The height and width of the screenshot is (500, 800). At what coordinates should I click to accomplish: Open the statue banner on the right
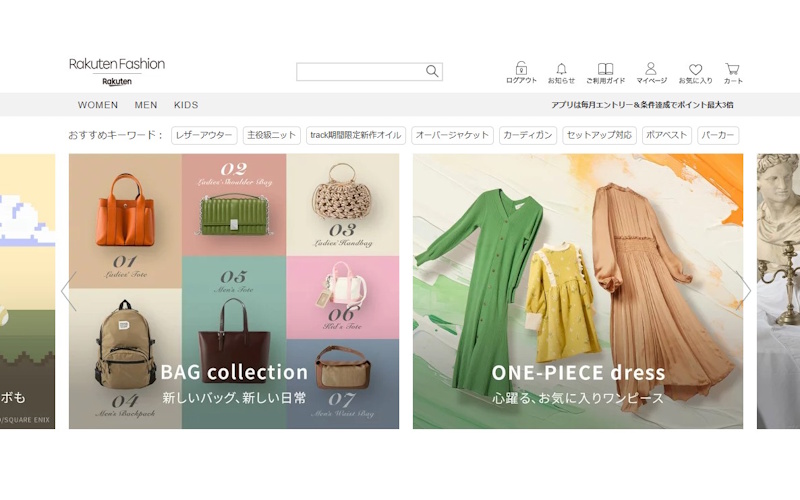[778, 291]
